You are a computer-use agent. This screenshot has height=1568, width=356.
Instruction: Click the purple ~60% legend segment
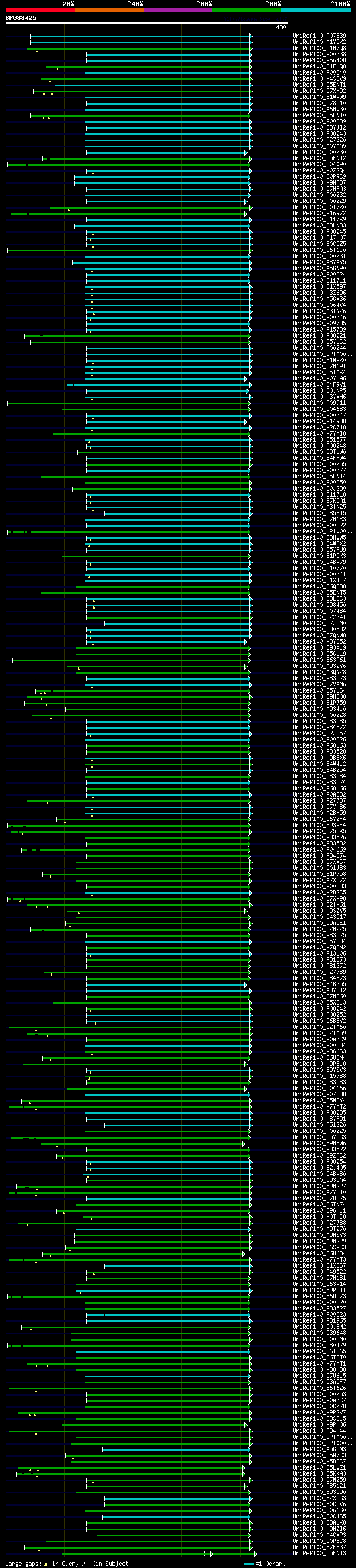point(177,10)
